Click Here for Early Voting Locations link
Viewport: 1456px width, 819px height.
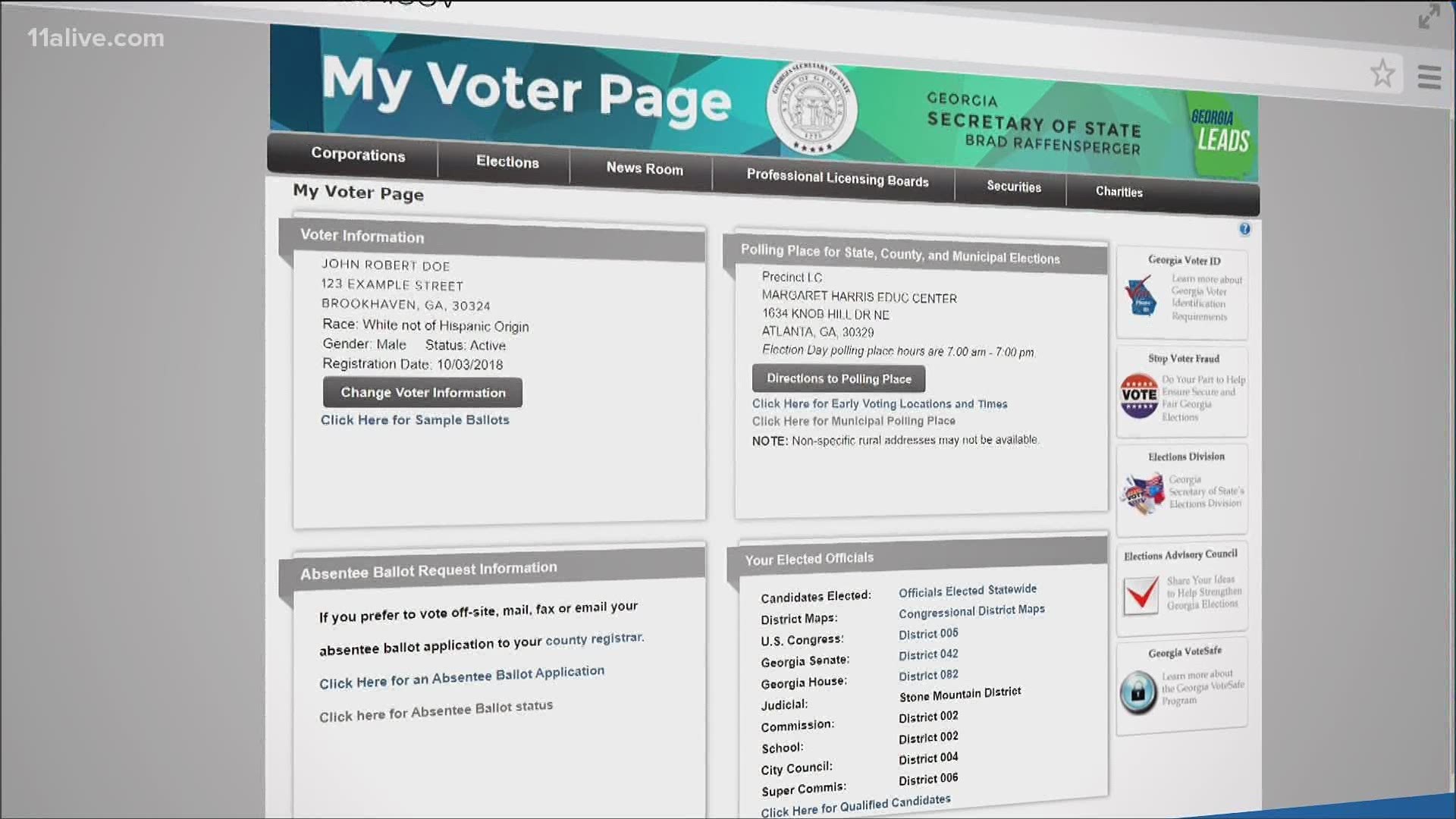[879, 403]
